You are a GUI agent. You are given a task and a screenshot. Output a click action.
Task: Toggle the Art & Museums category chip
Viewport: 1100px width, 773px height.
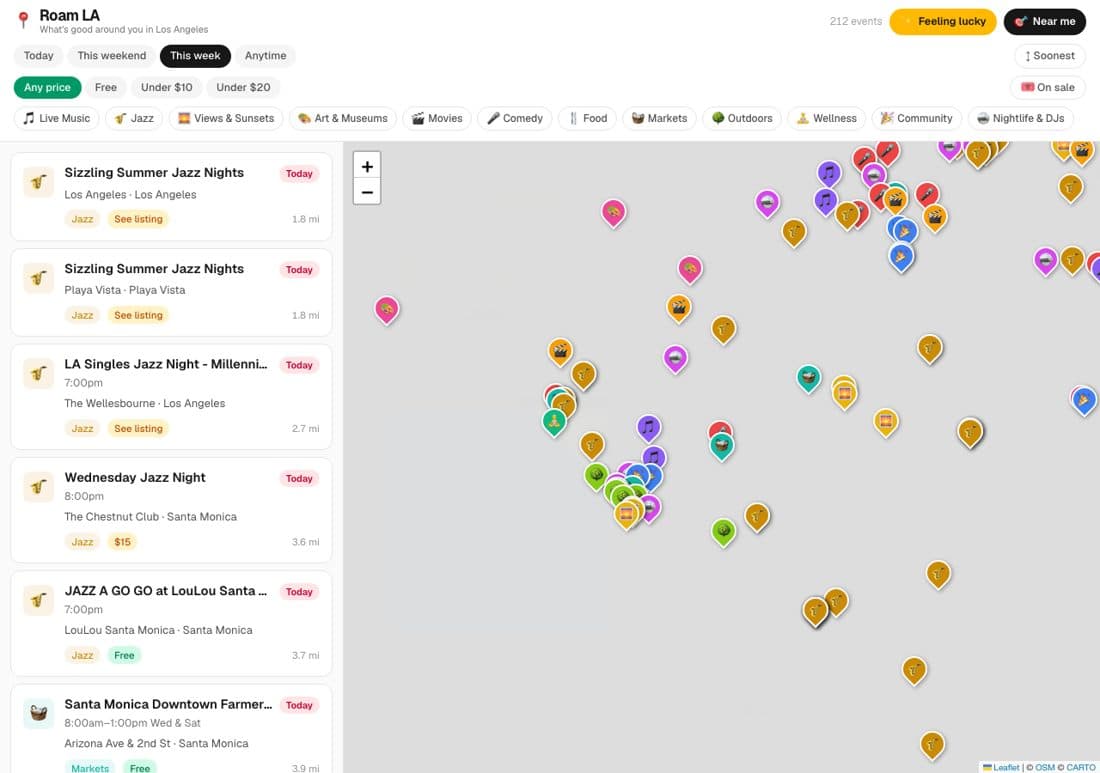(343, 118)
